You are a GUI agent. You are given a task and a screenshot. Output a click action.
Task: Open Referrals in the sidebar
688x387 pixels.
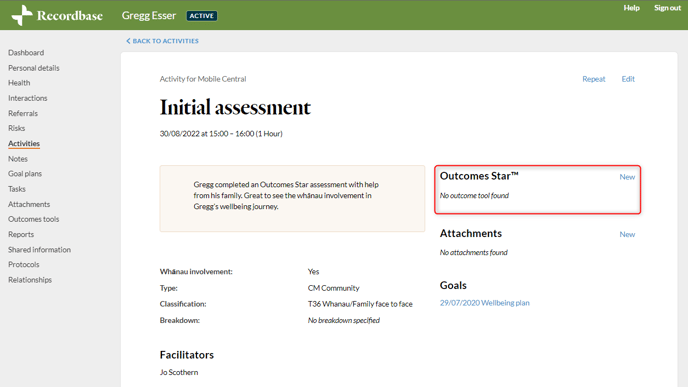click(x=23, y=113)
